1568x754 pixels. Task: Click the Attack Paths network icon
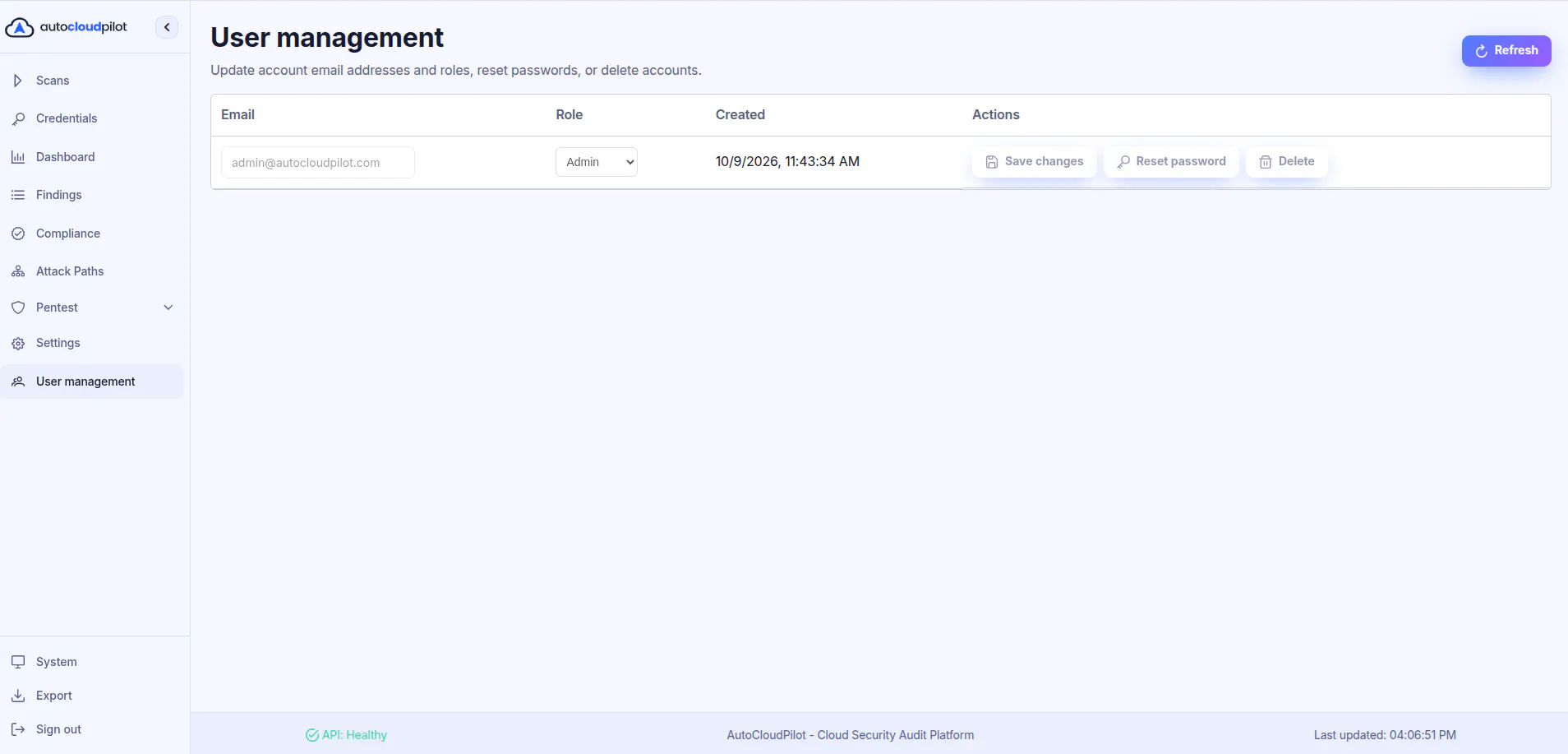[x=18, y=271]
